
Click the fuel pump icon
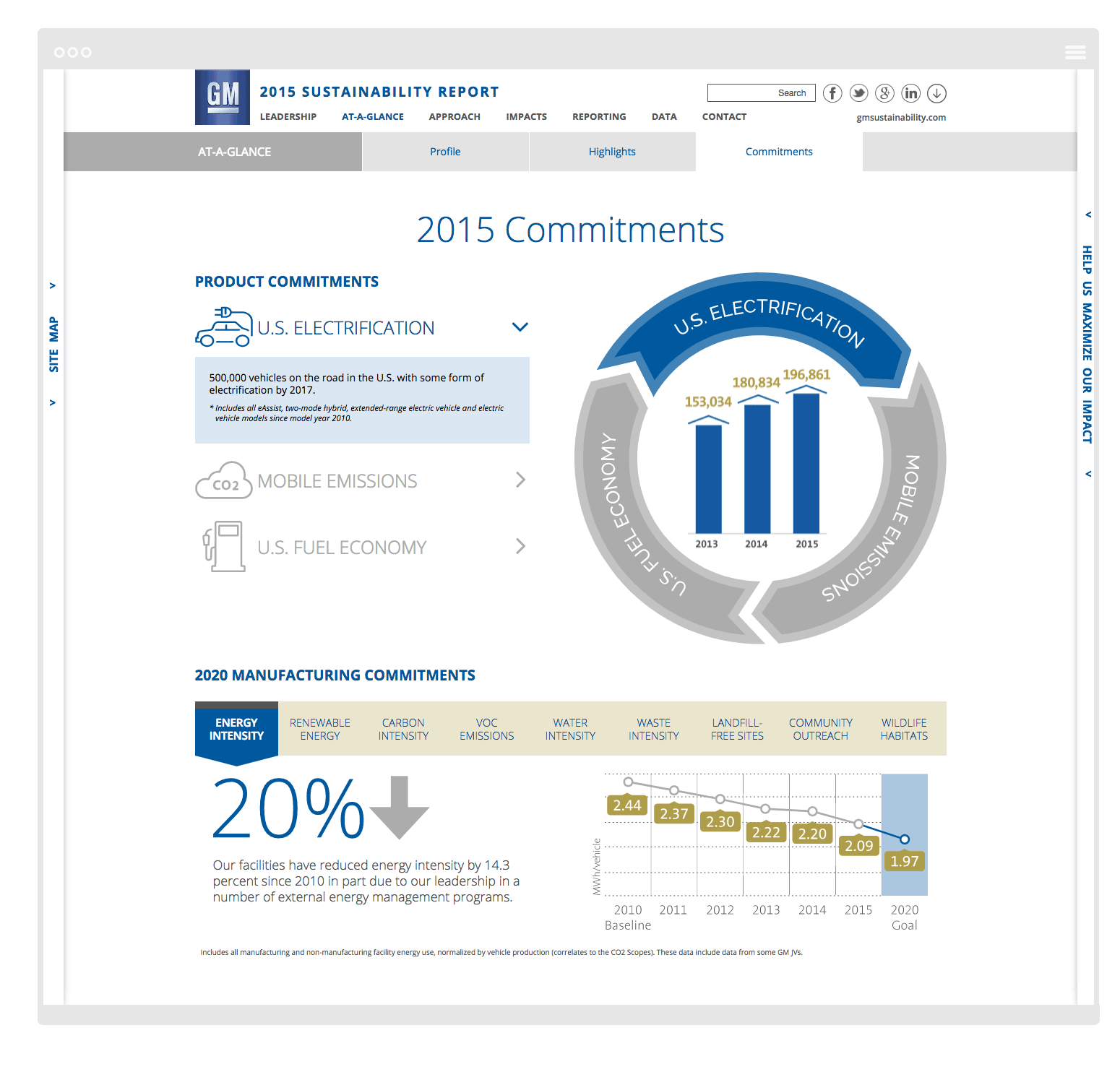pos(224,547)
